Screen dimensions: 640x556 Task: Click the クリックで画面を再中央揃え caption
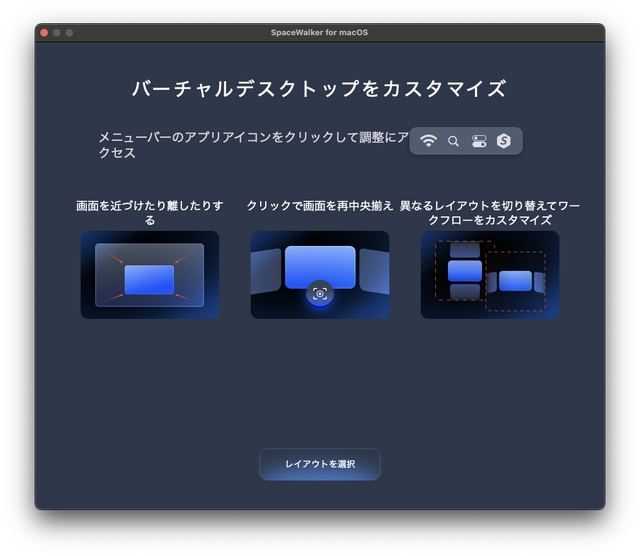pyautogui.click(x=320, y=205)
